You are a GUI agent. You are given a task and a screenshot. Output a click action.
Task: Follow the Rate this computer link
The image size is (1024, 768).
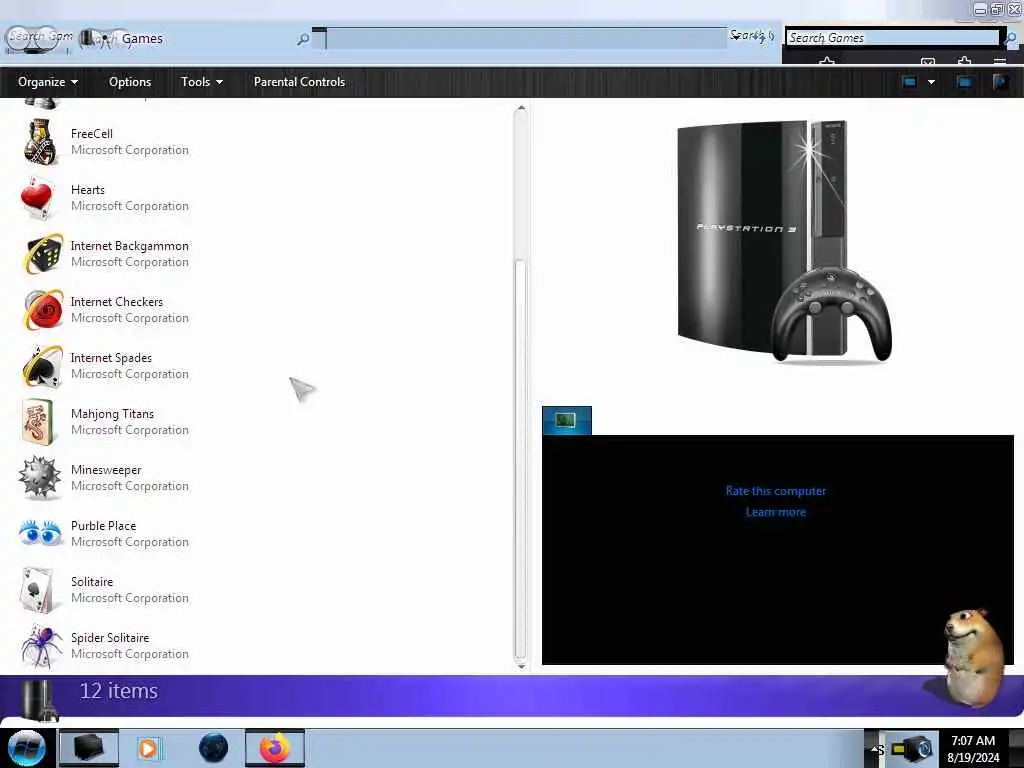click(x=776, y=491)
